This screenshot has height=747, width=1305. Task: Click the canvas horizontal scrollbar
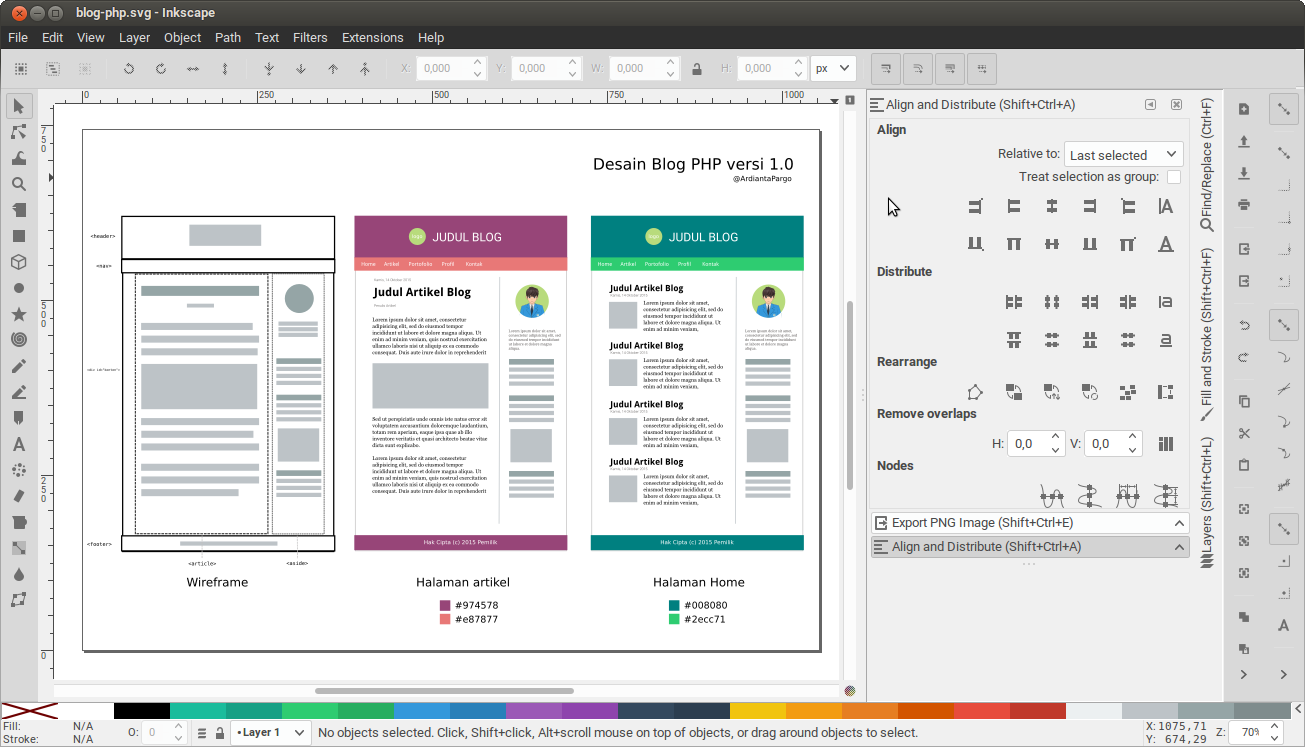pyautogui.click(x=445, y=690)
